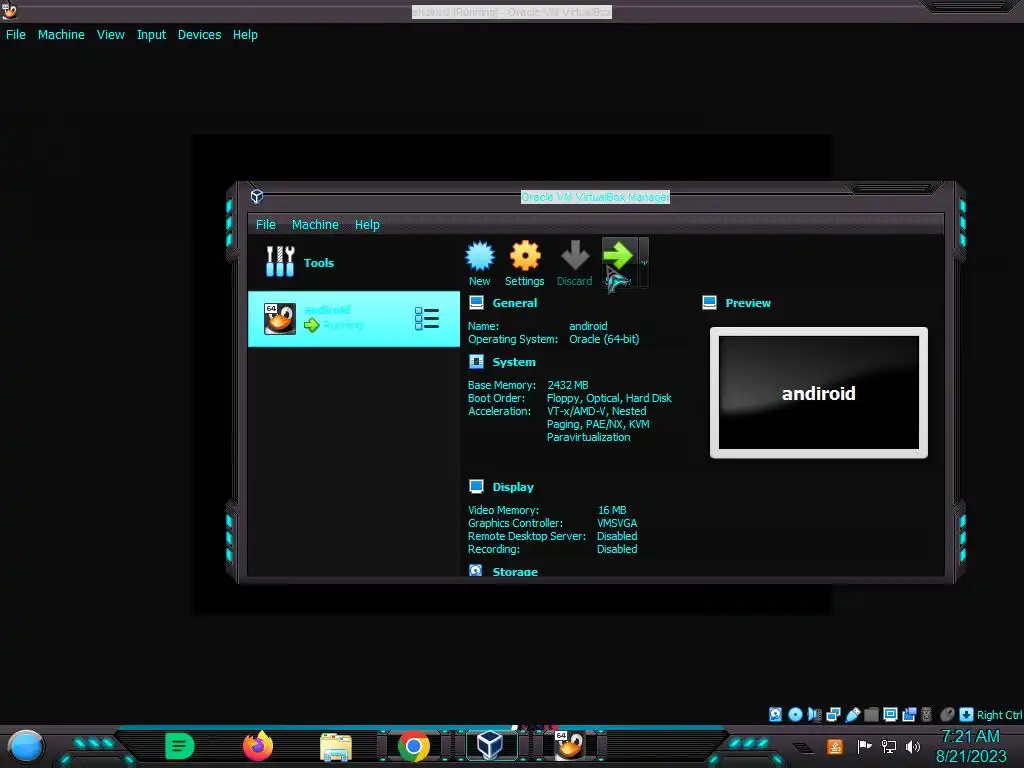
Task: Click the recording status icon
Action: (x=909, y=714)
